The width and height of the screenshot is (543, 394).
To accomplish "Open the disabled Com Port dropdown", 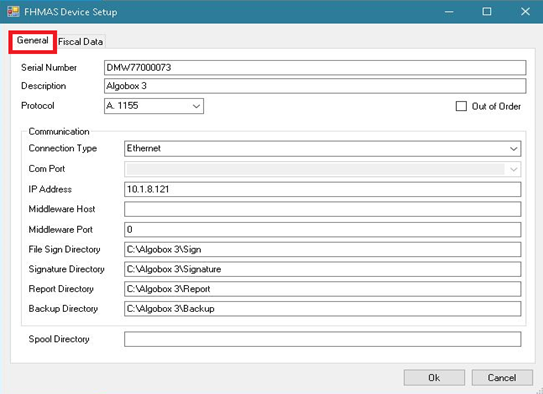I will [322, 169].
